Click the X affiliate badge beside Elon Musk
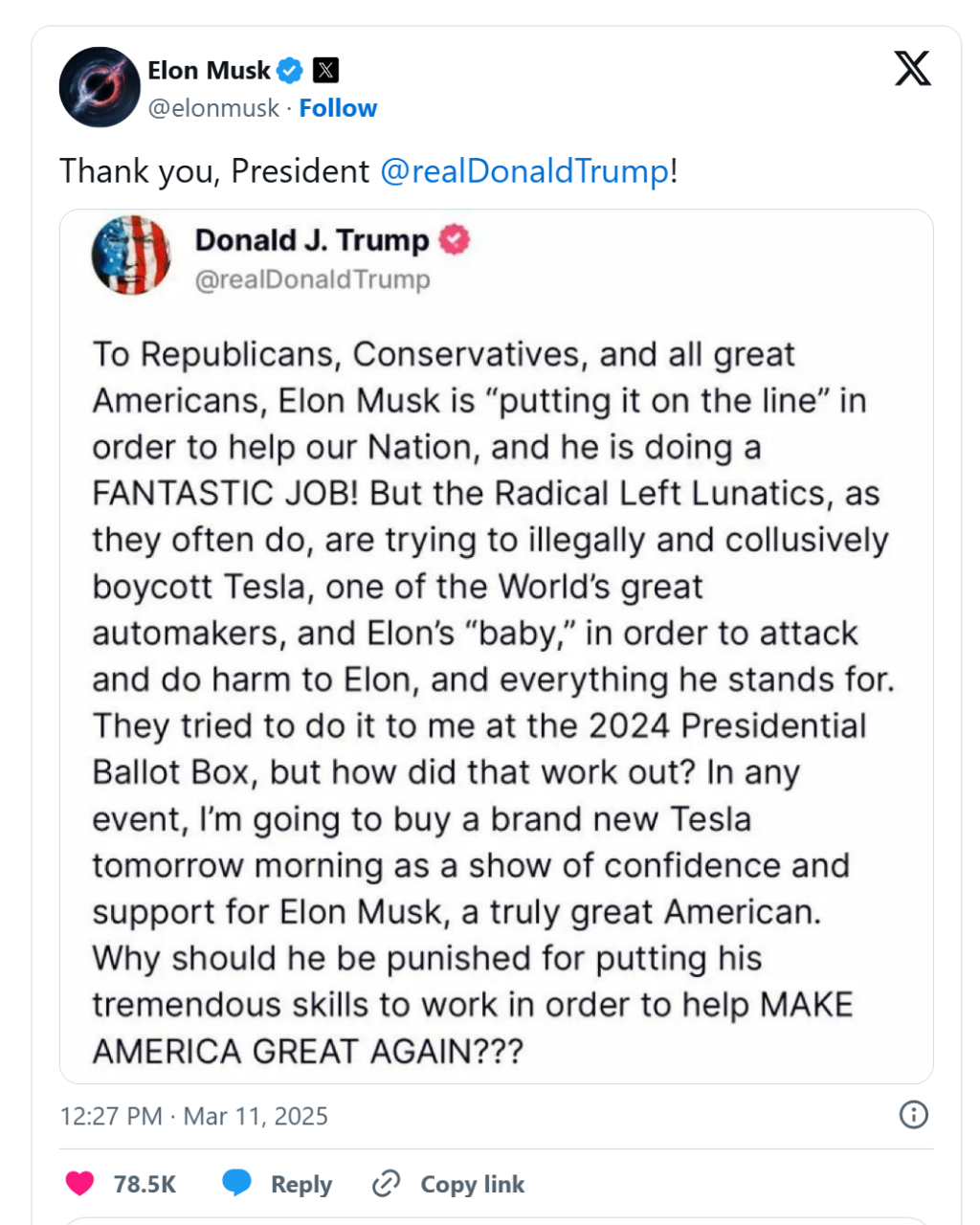980x1225 pixels. [x=326, y=70]
